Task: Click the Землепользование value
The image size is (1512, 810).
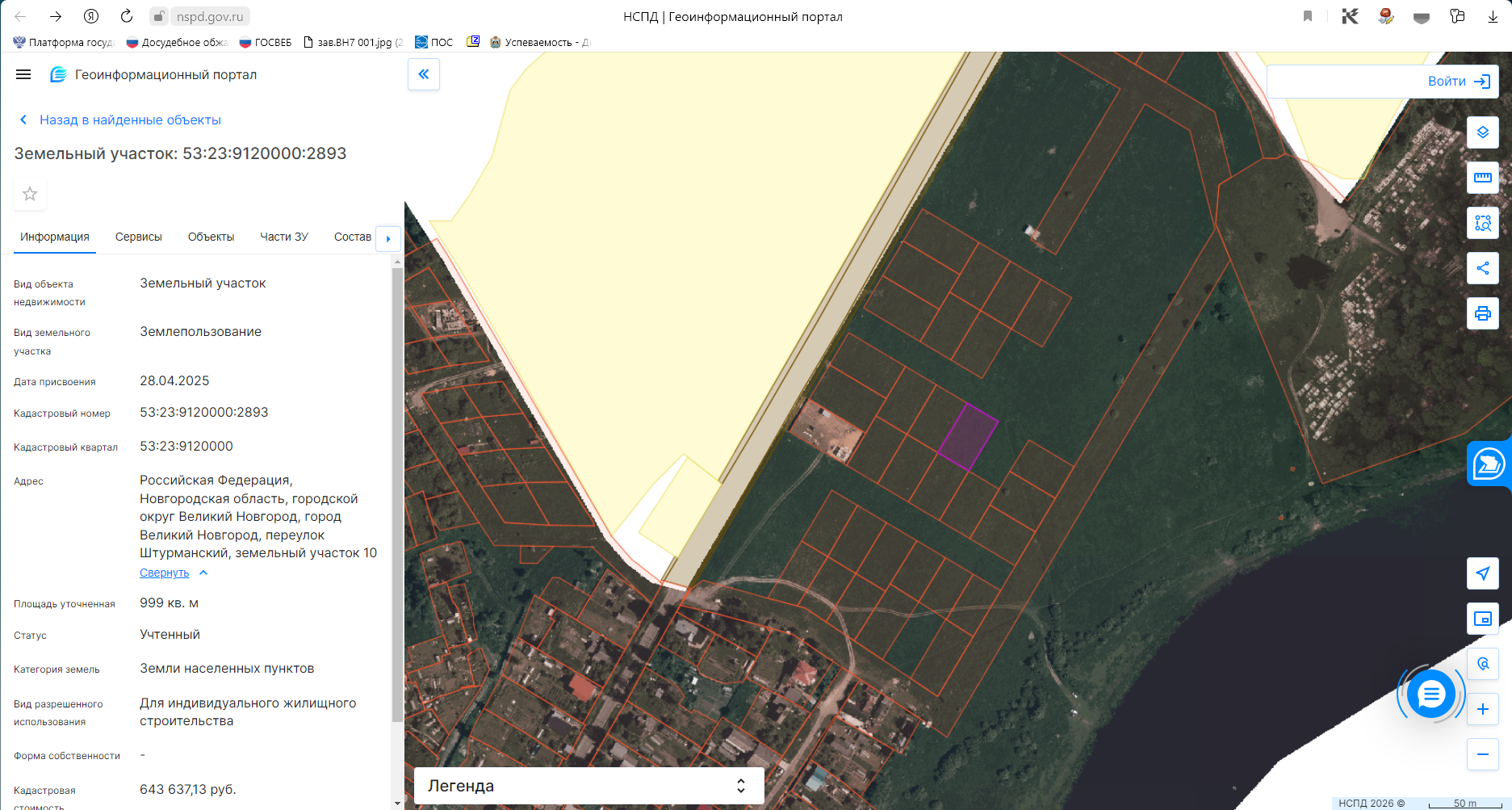Action: (200, 331)
